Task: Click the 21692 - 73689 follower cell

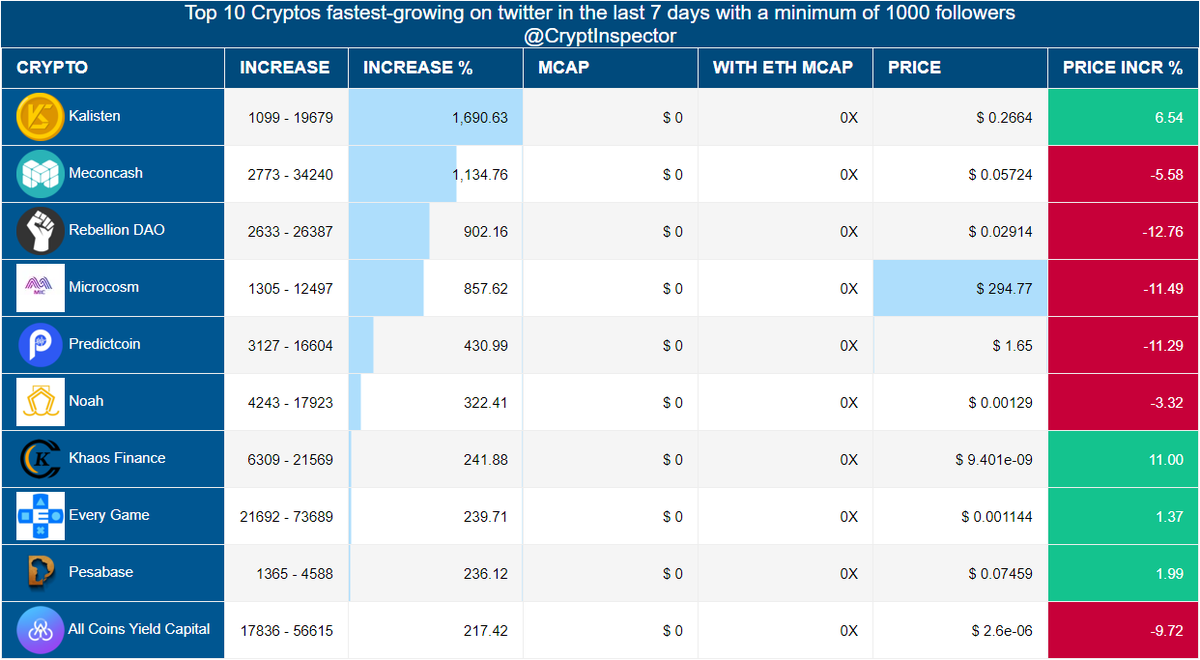Action: (x=286, y=516)
